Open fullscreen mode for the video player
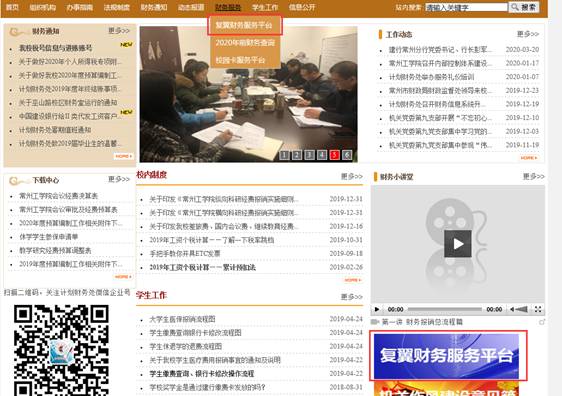The height and width of the screenshot is (396, 562). click(538, 309)
